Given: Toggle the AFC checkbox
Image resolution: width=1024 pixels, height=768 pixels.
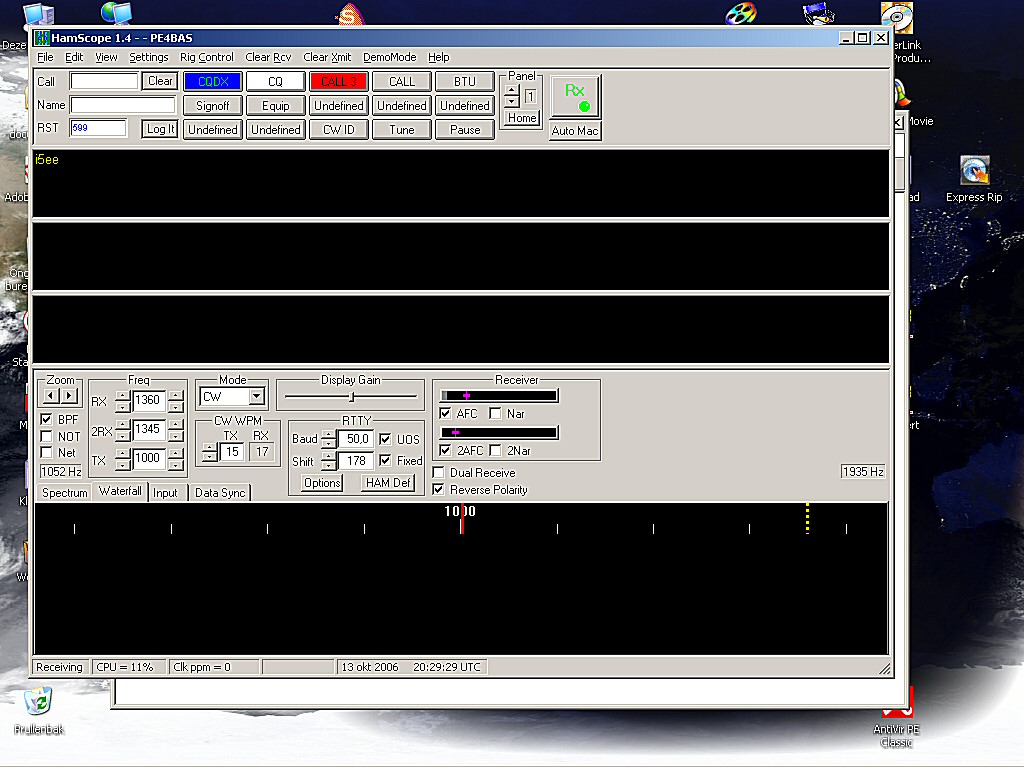Looking at the screenshot, I should 445,413.
